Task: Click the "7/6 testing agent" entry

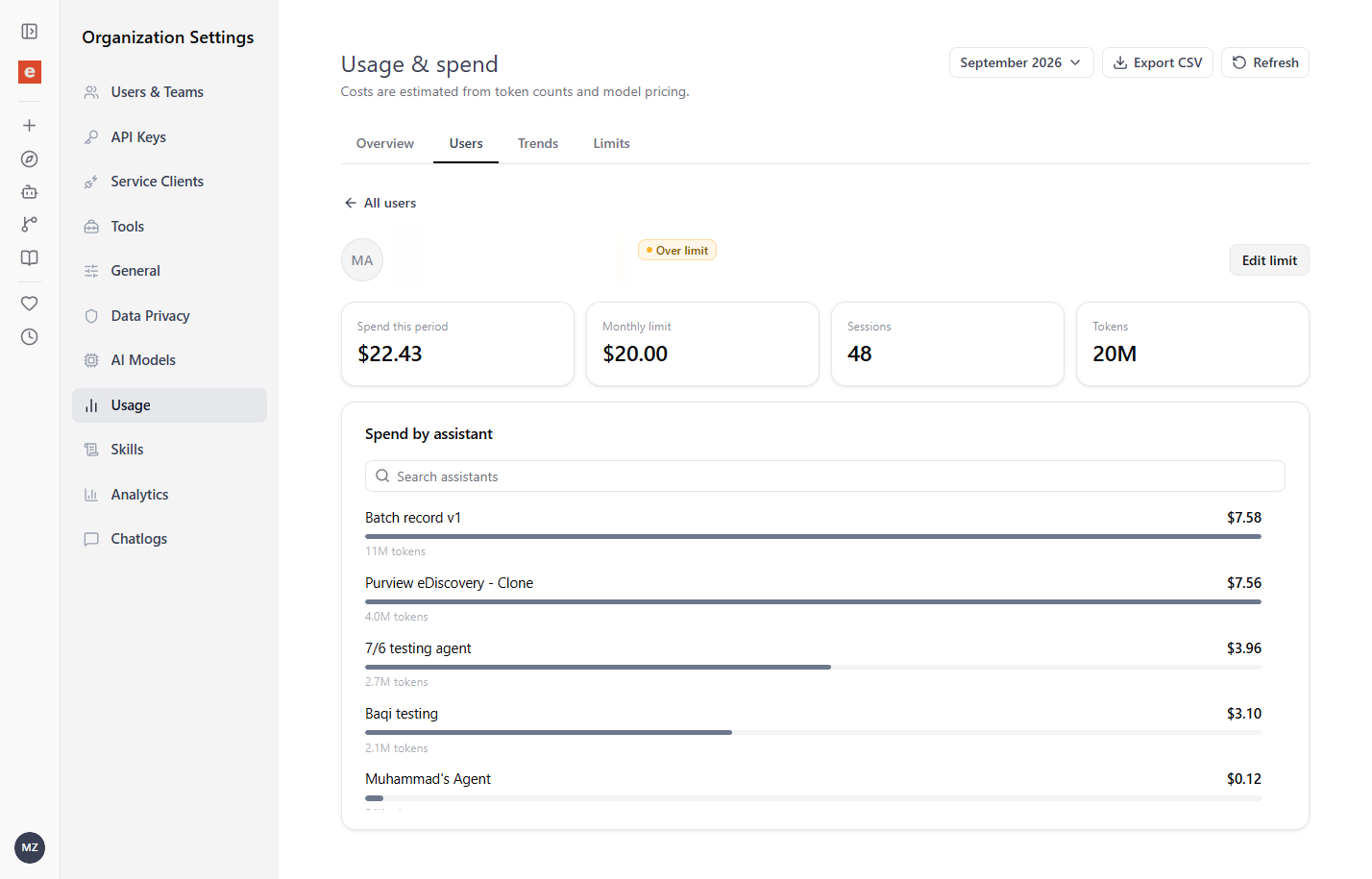Action: tap(418, 648)
